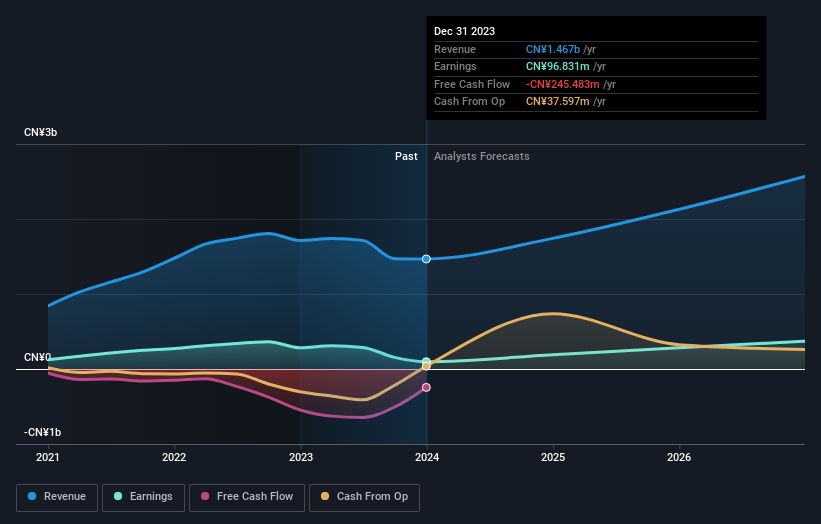Click the Dec 31 2023 tooltip date

click(464, 31)
